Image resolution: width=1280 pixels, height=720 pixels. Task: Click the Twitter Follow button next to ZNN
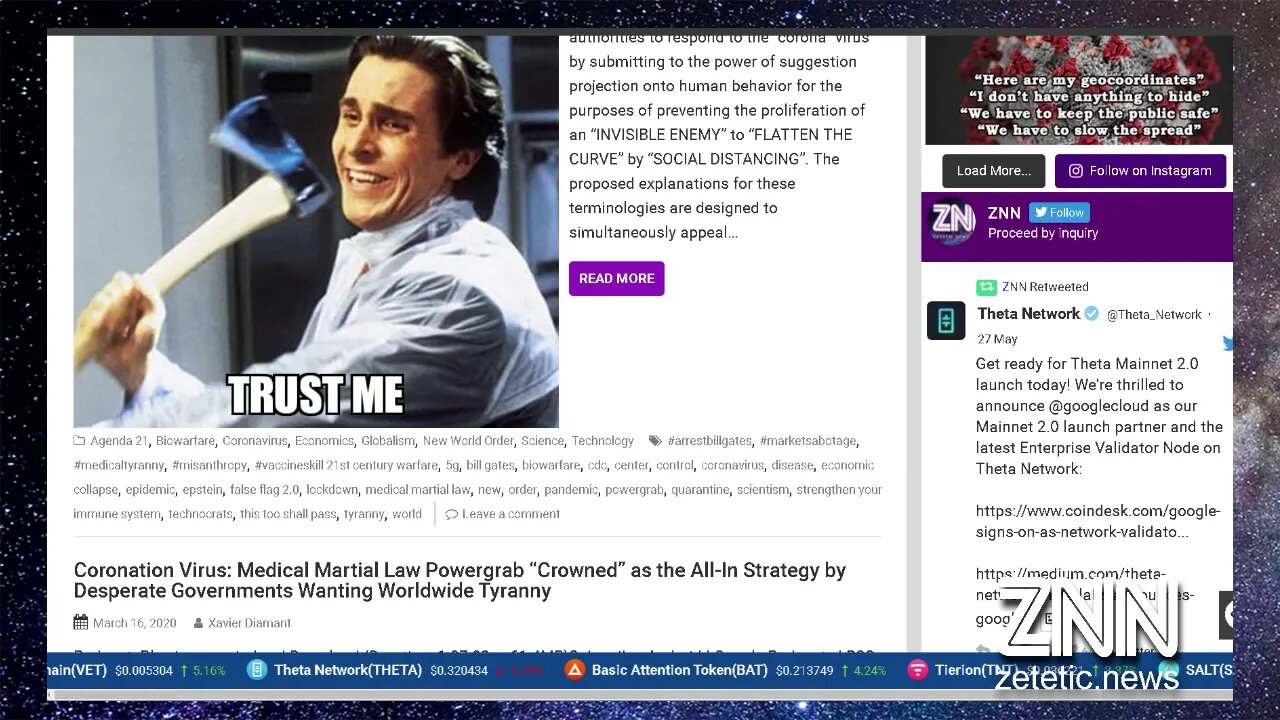click(x=1059, y=212)
